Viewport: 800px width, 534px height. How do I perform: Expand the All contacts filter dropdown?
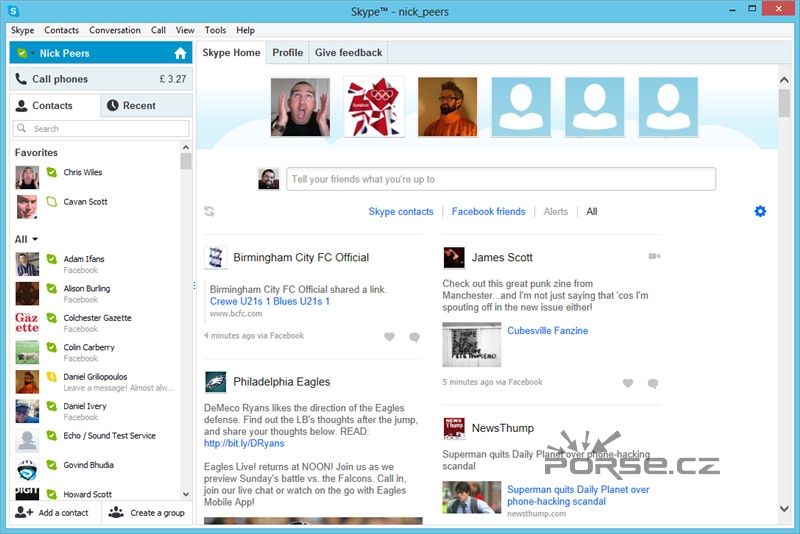click(x=27, y=239)
